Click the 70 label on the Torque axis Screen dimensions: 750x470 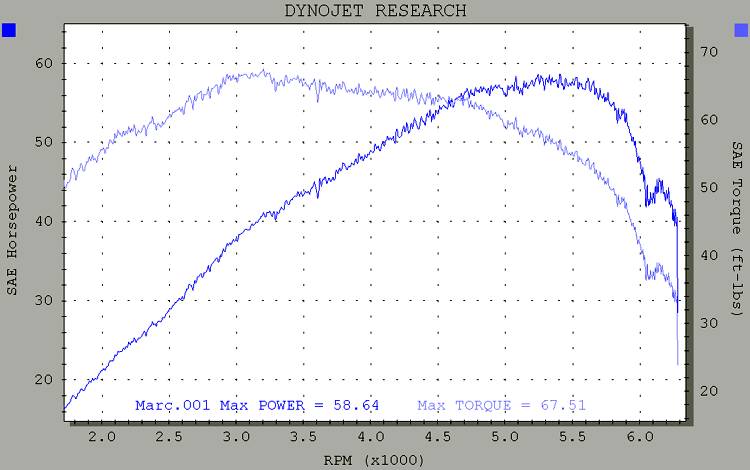tap(707, 52)
